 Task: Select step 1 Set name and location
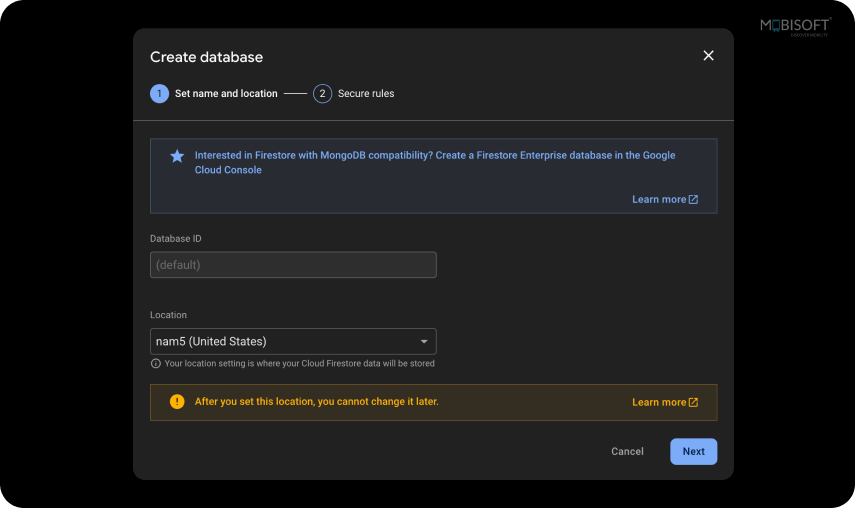coord(214,94)
